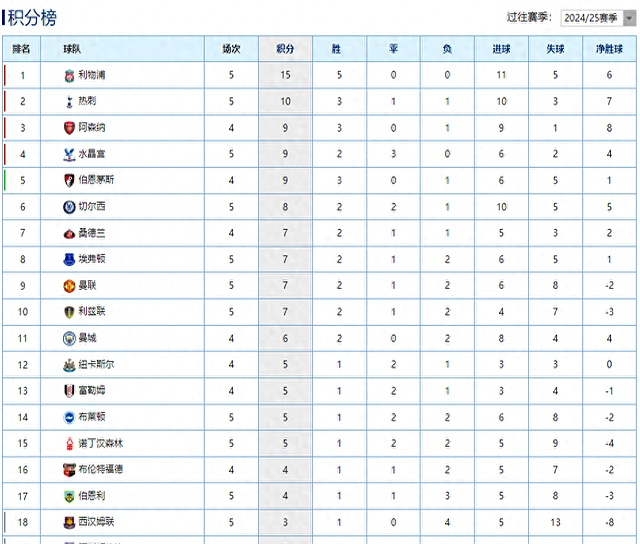The width and height of the screenshot is (640, 544).
Task: Click the Everton (埃弗顿) crest icon
Action: 69,259
